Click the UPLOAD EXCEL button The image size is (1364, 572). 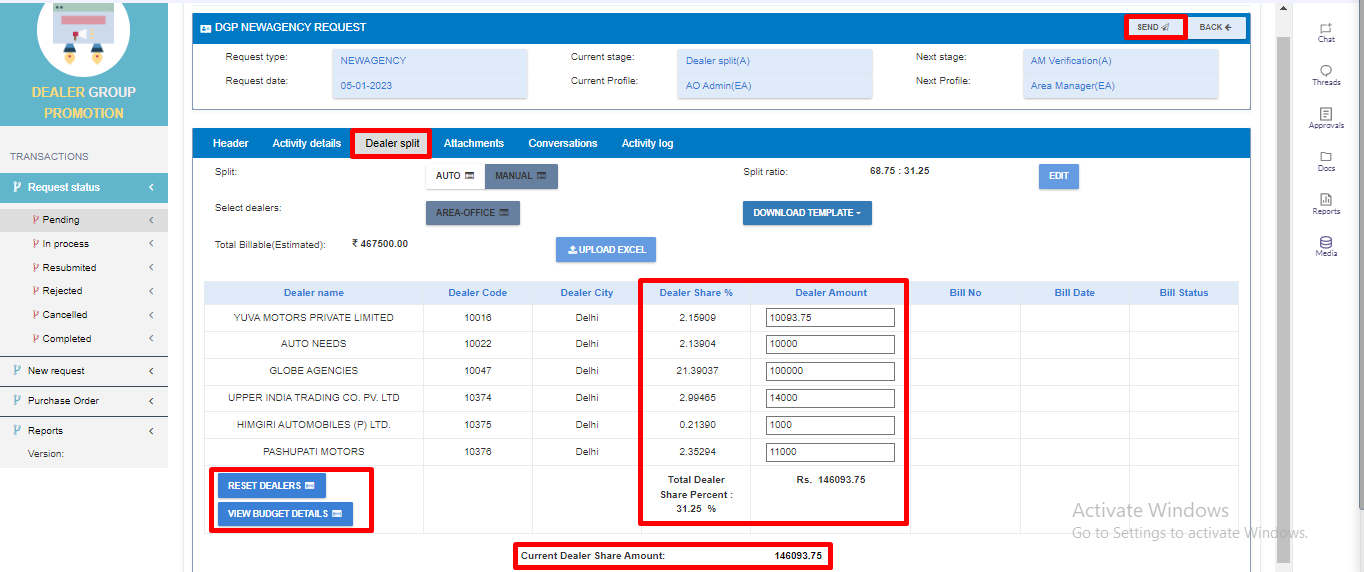coord(606,249)
